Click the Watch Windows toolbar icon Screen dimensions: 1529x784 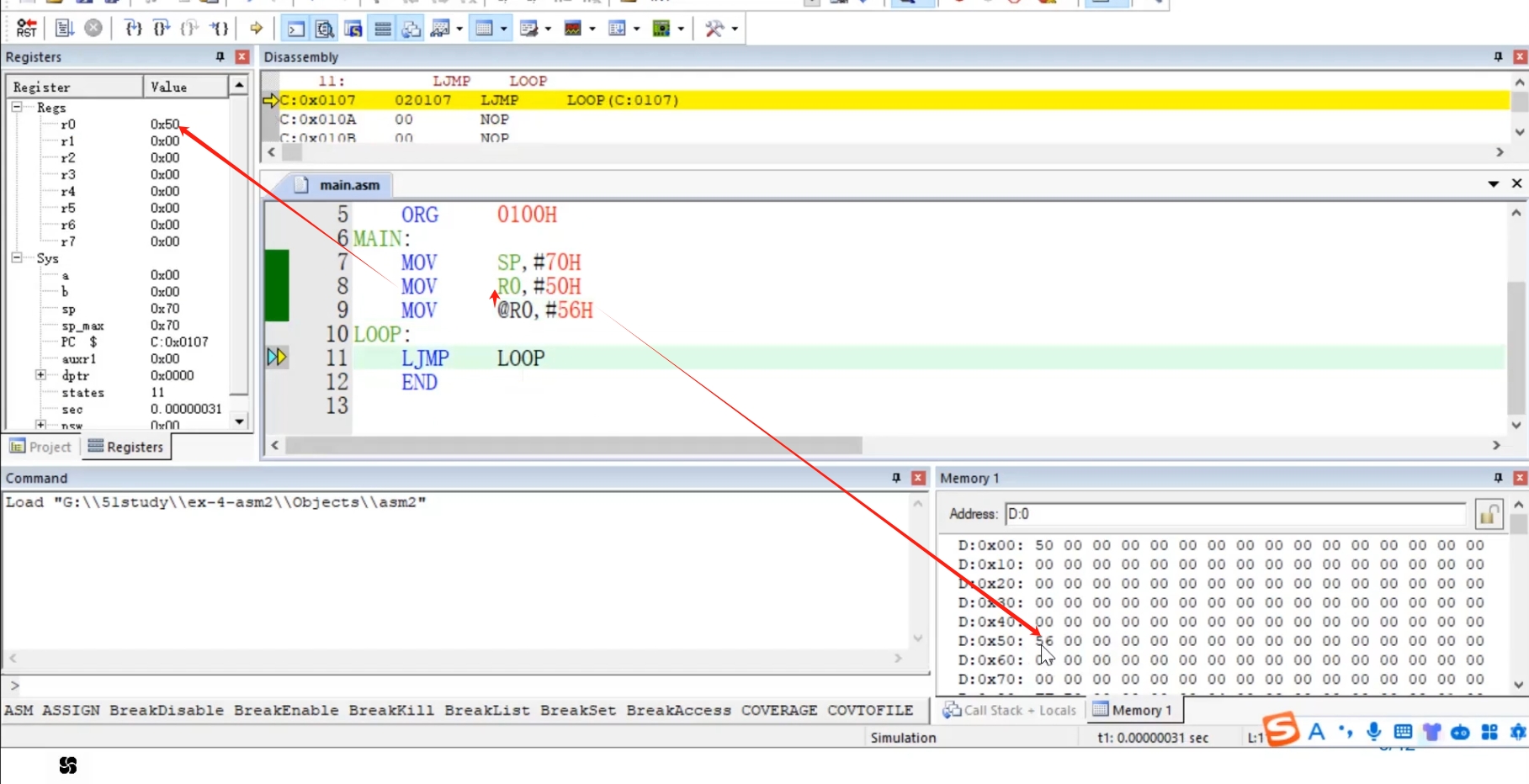click(x=439, y=29)
